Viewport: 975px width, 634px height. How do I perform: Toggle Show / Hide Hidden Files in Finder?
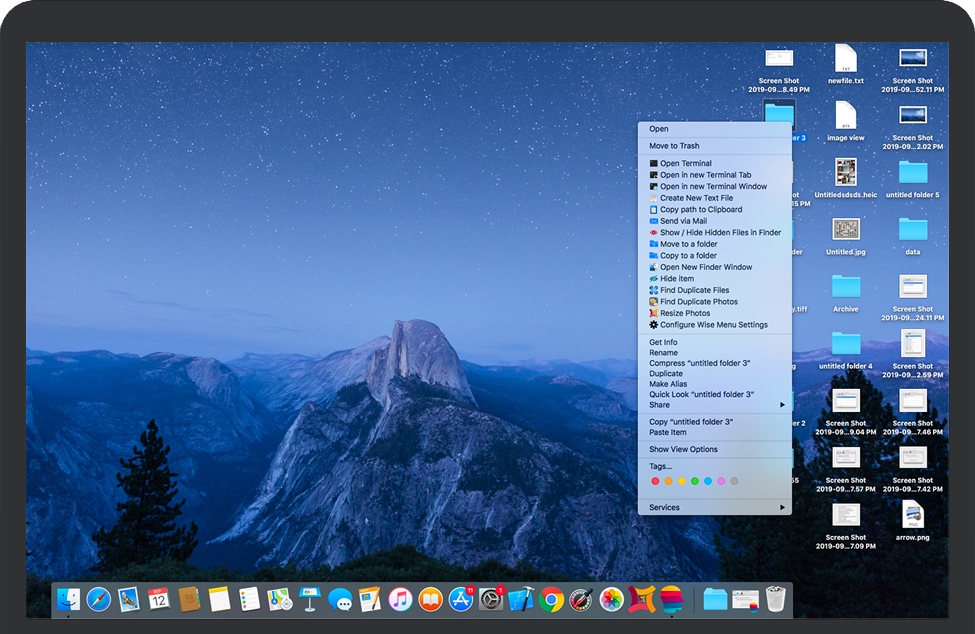[x=719, y=233]
